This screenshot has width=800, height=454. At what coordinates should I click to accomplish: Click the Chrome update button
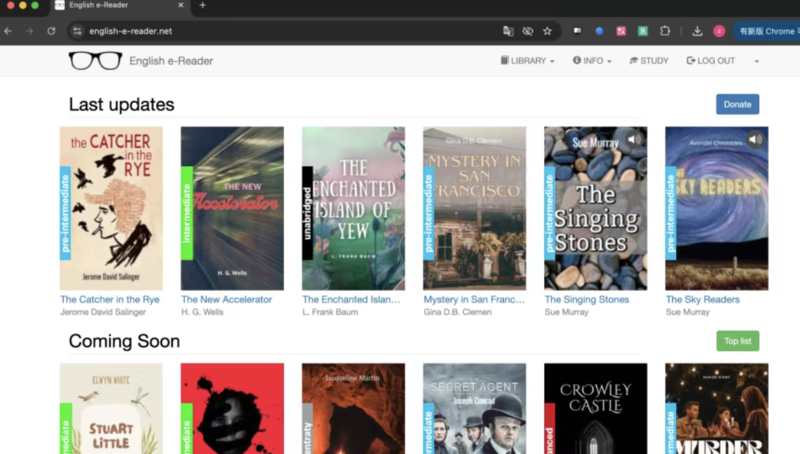click(x=767, y=31)
